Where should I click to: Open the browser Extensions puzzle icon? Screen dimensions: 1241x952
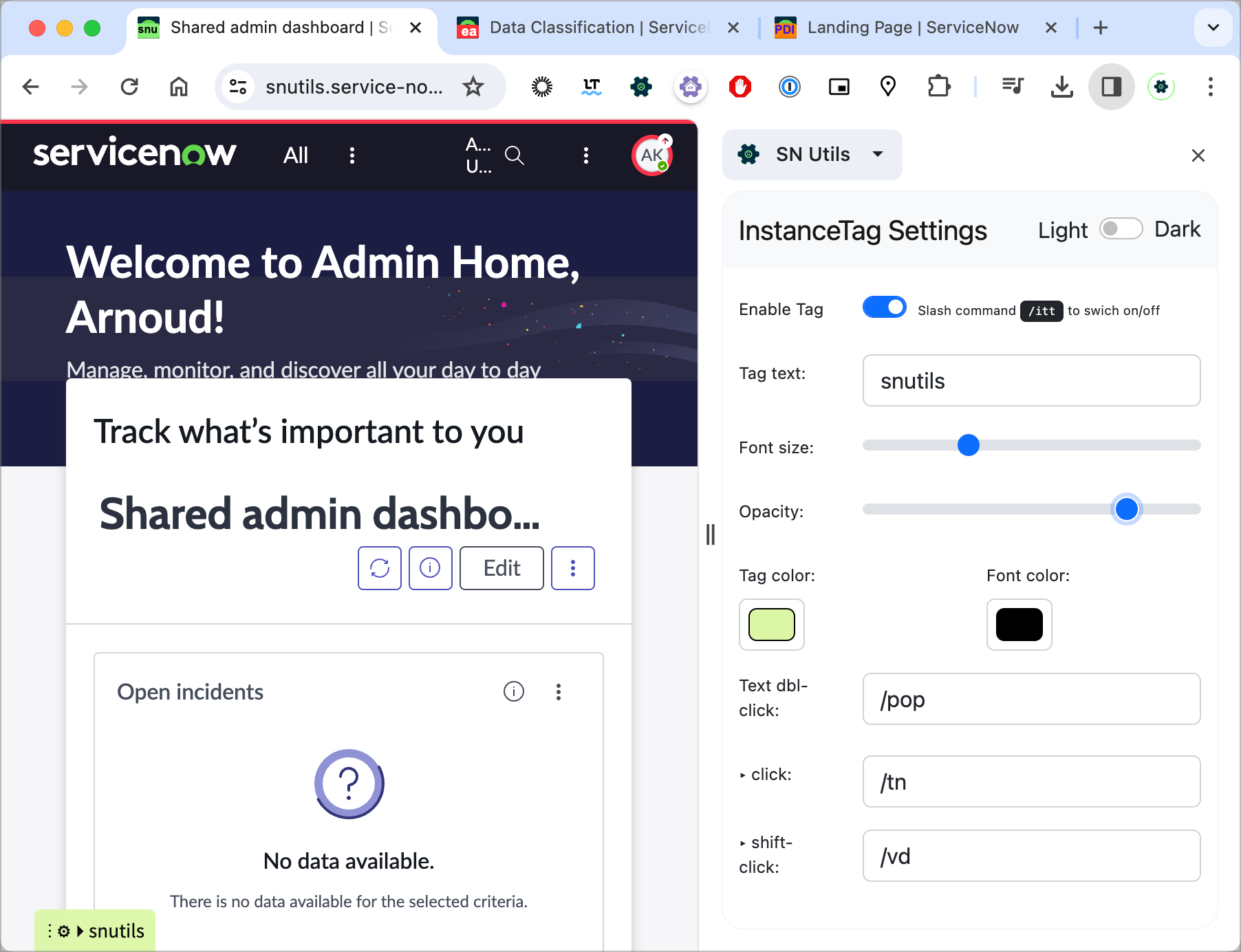click(x=938, y=87)
